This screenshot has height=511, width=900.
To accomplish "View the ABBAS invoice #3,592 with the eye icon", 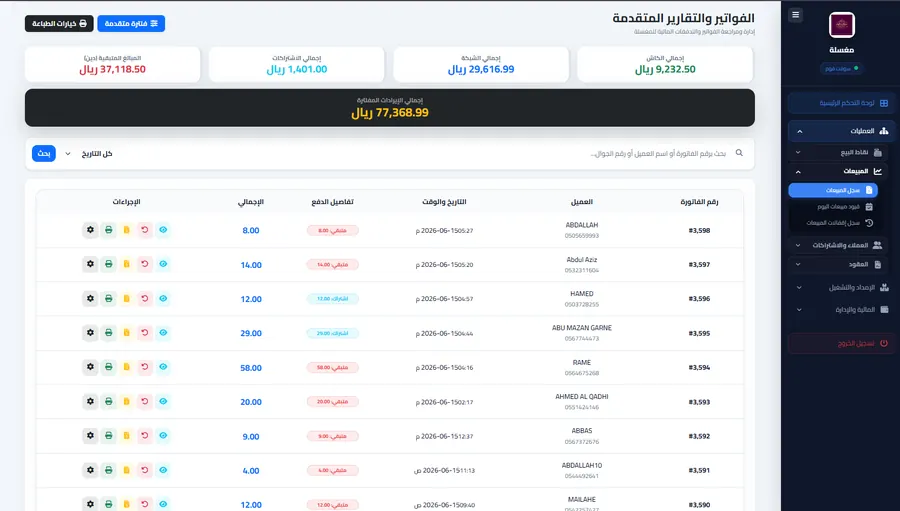I will pyautogui.click(x=163, y=436).
